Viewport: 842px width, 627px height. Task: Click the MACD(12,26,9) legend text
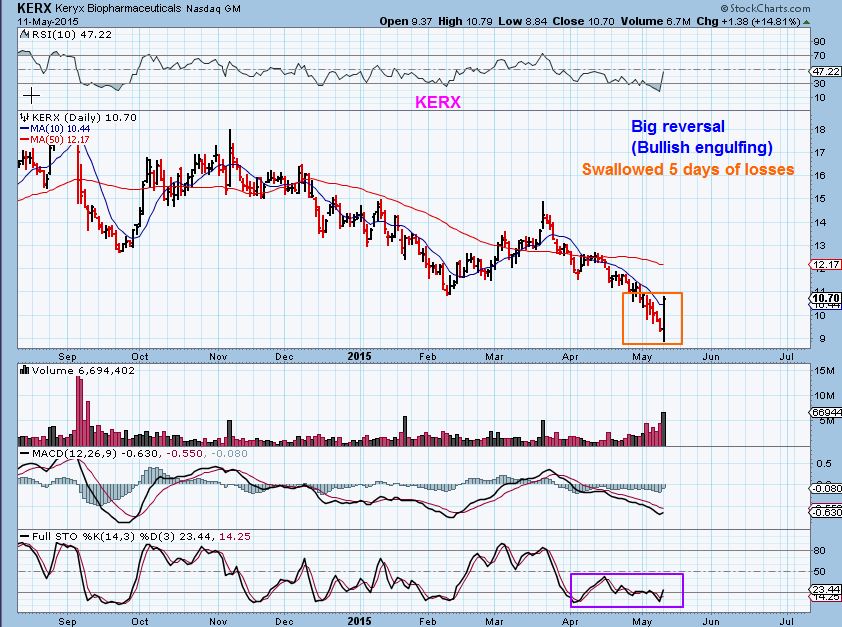click(x=74, y=454)
